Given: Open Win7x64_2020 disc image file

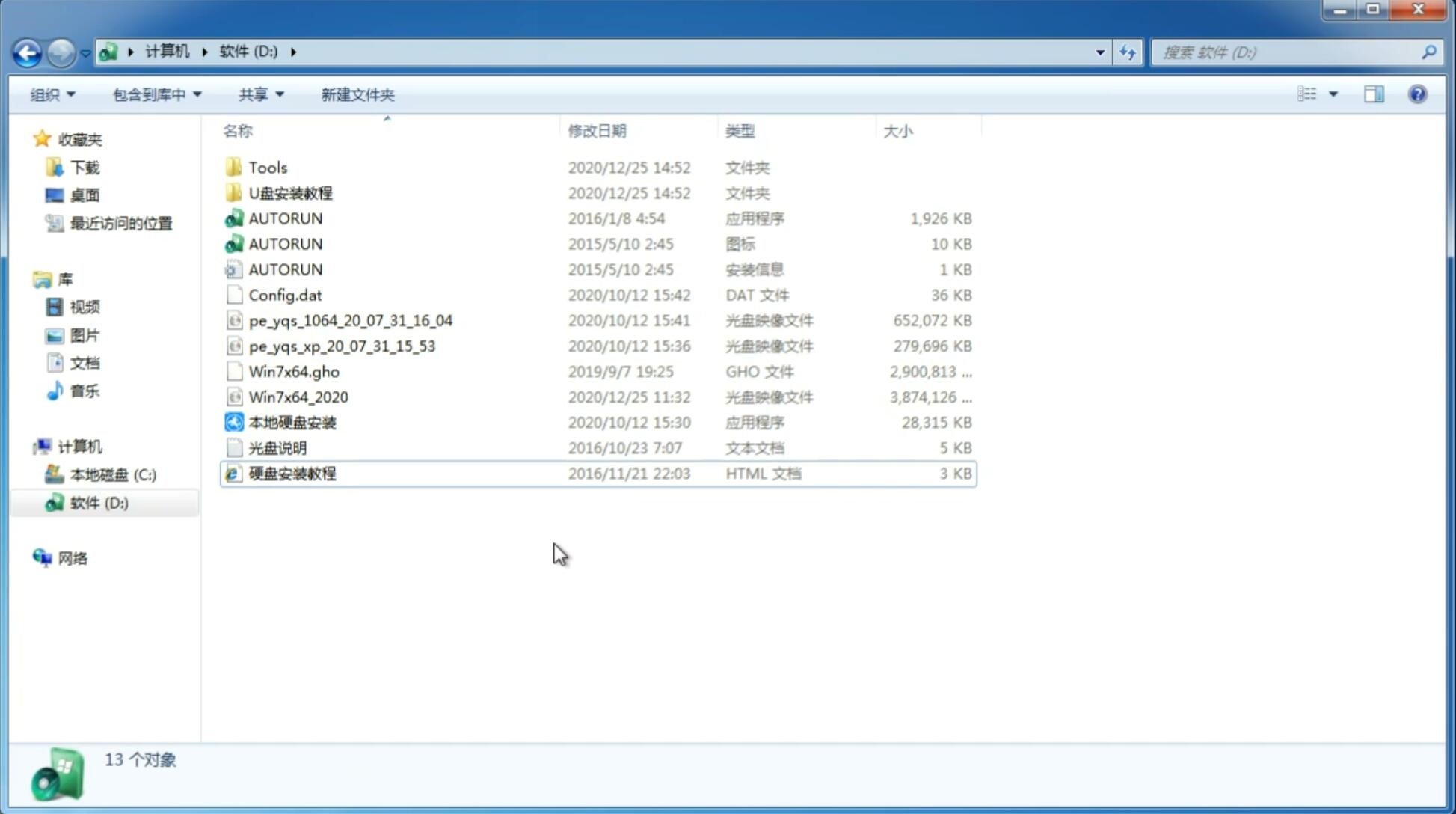Looking at the screenshot, I should 299,397.
